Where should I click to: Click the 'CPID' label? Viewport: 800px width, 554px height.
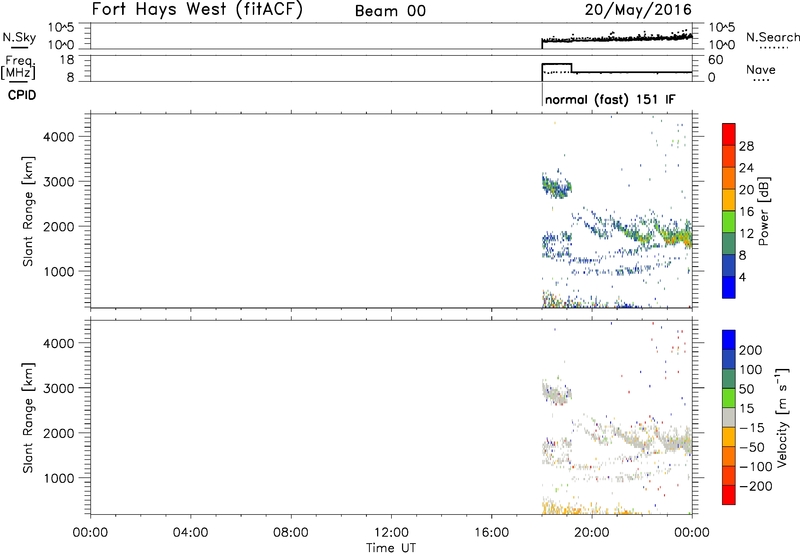click(22, 95)
